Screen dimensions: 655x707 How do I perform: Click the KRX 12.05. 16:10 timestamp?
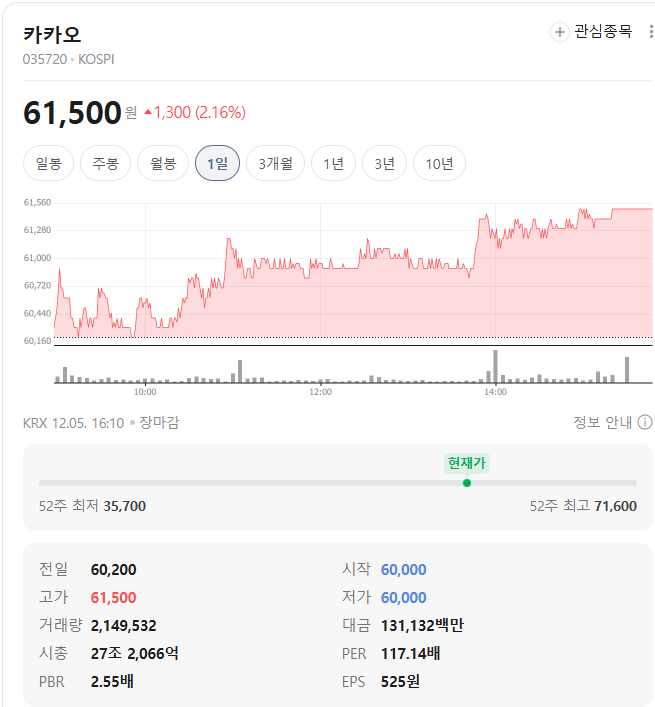[73, 423]
